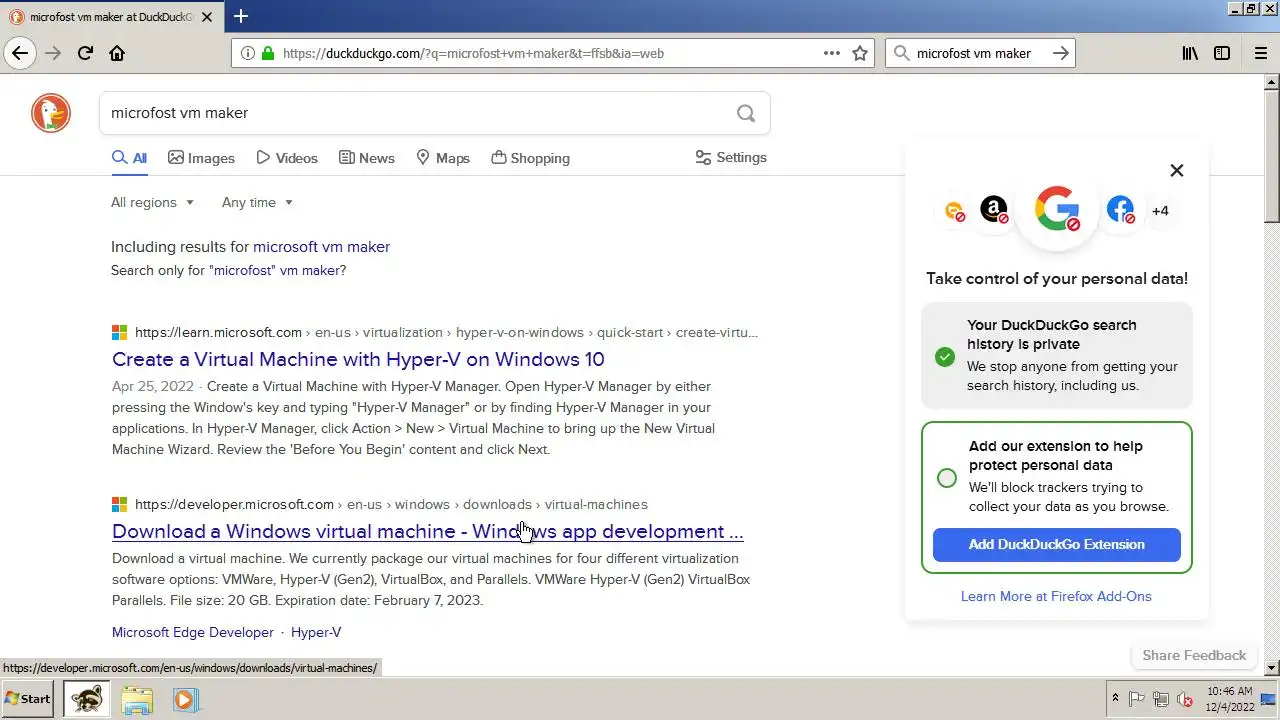Screen dimensions: 1280x720
Task: Expand the Any time dropdown
Action: (x=258, y=202)
